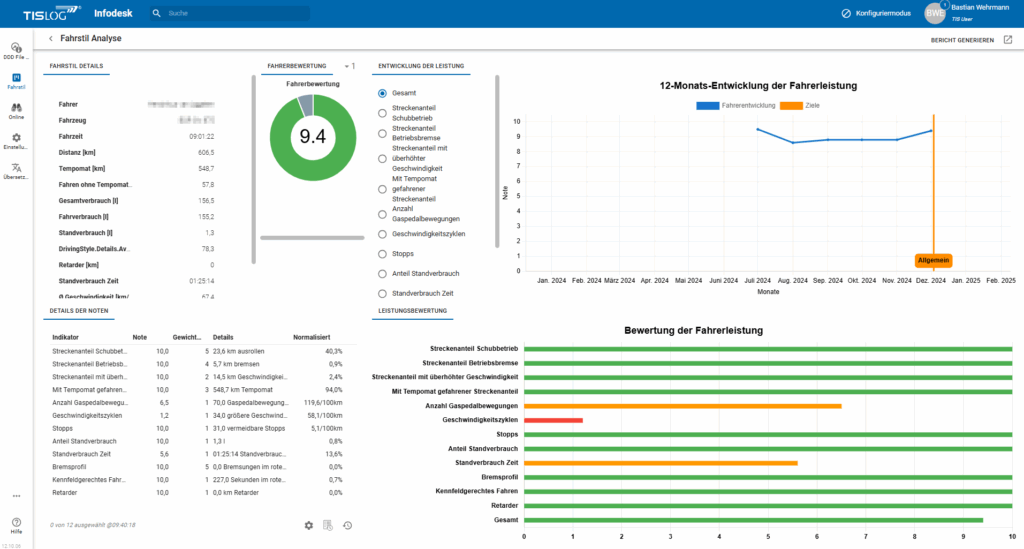The image size is (1024, 549).
Task: Select the Leistungsbewertung tab
Action: pos(412,311)
